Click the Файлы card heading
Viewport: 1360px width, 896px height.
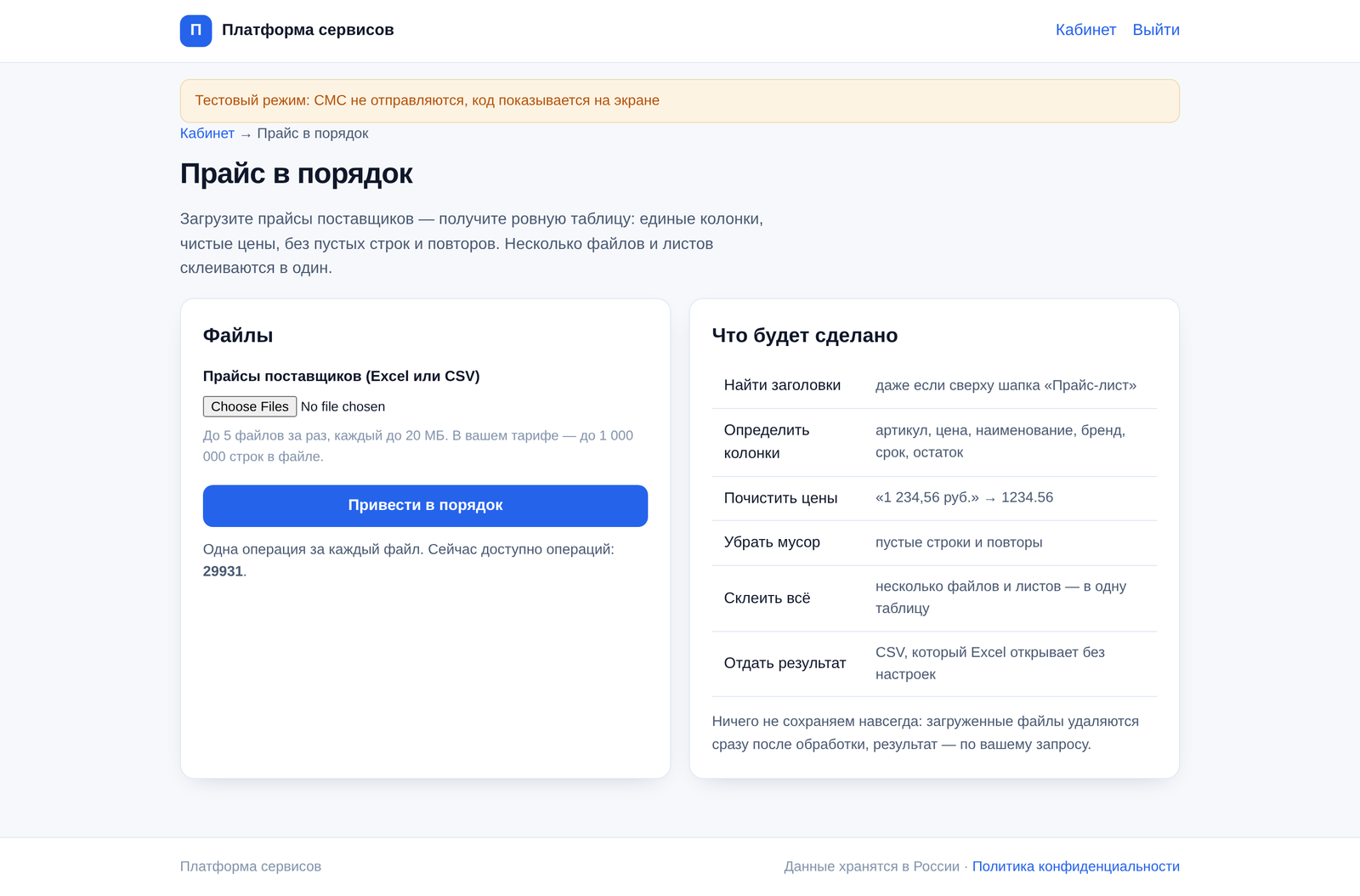click(238, 335)
